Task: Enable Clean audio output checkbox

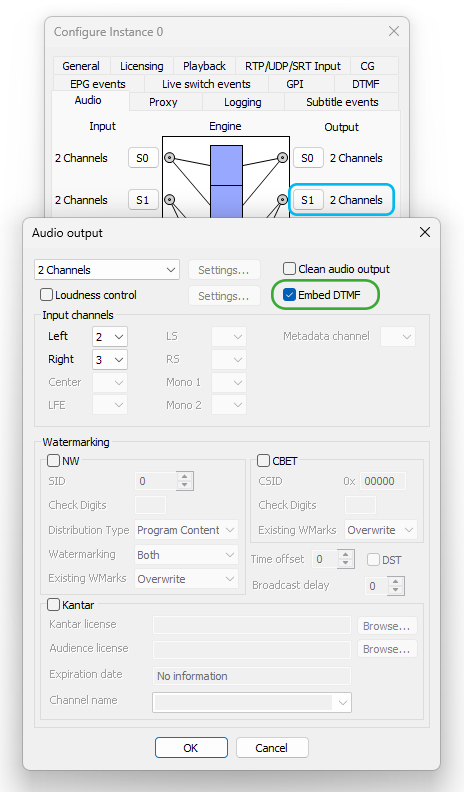Action: pos(289,269)
